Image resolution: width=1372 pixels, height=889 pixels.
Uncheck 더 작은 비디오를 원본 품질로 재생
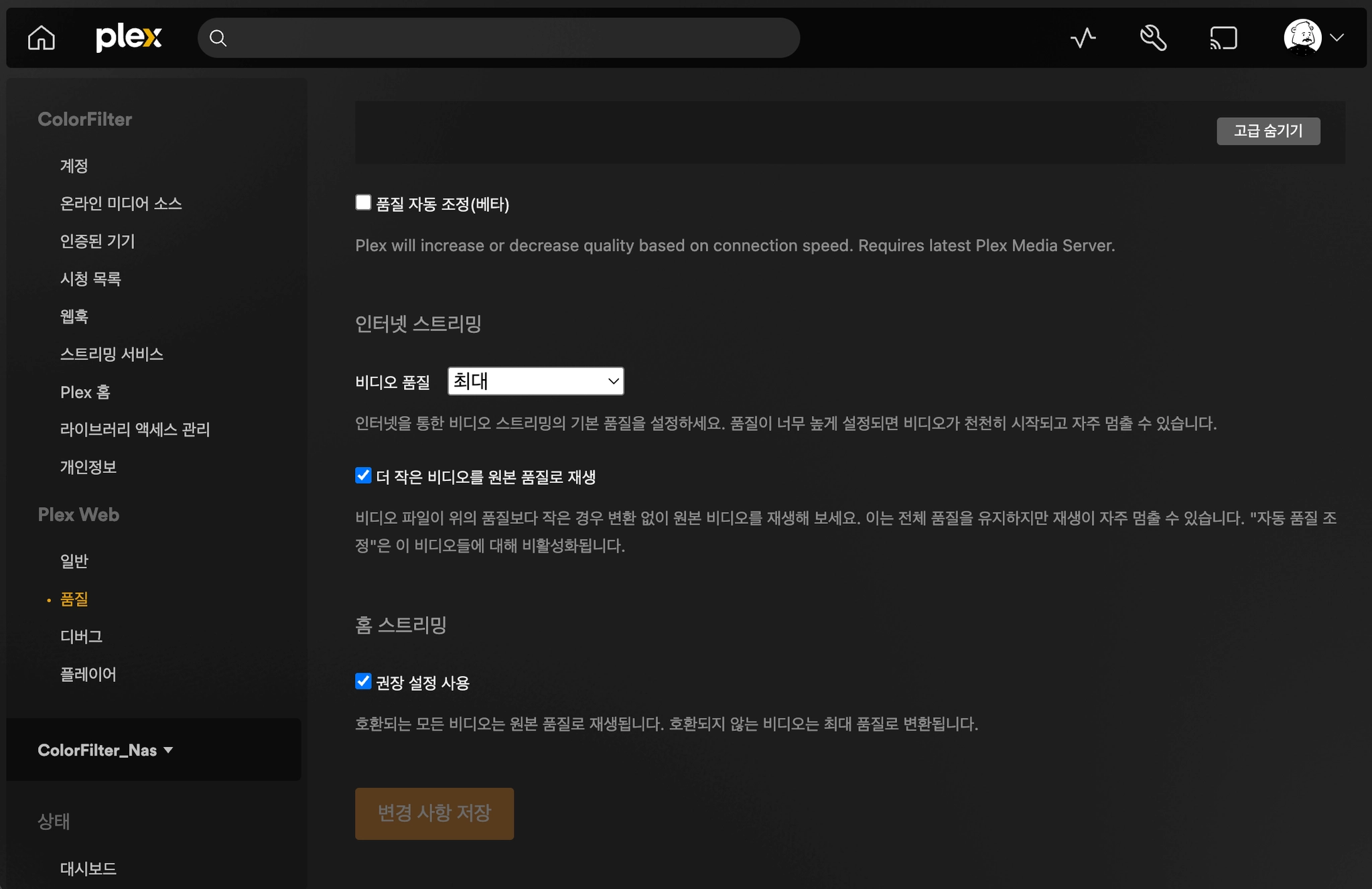(363, 476)
